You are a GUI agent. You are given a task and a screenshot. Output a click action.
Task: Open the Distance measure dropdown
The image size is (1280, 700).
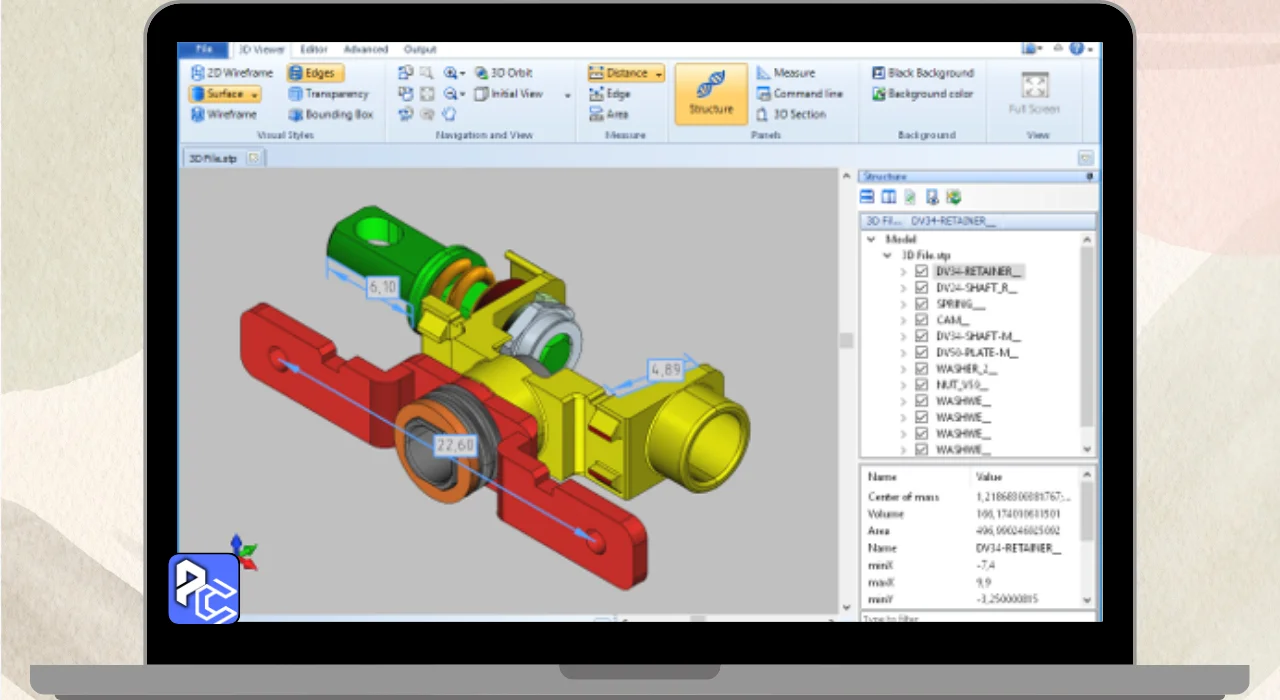pyautogui.click(x=657, y=73)
